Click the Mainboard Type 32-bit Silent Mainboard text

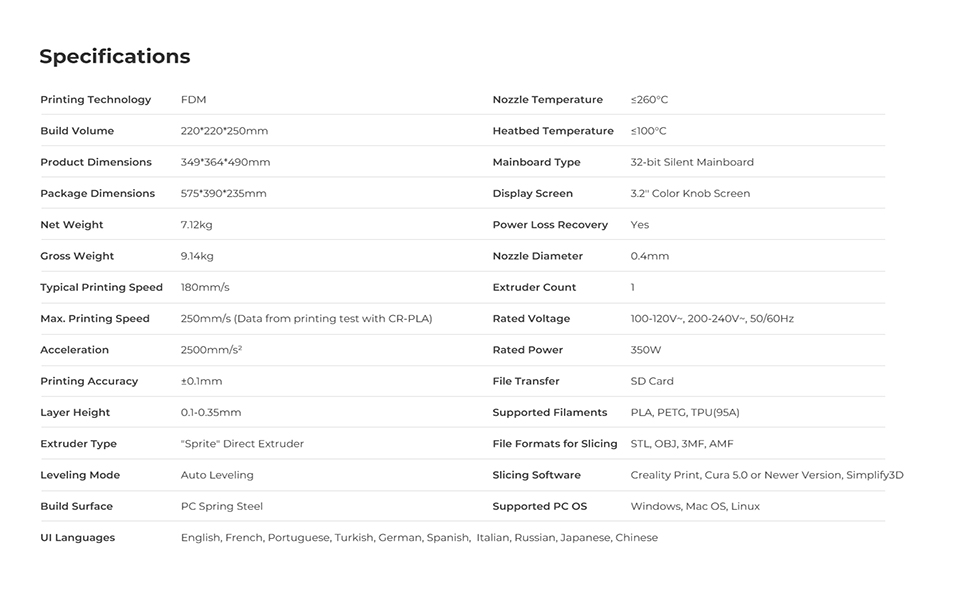pos(692,162)
